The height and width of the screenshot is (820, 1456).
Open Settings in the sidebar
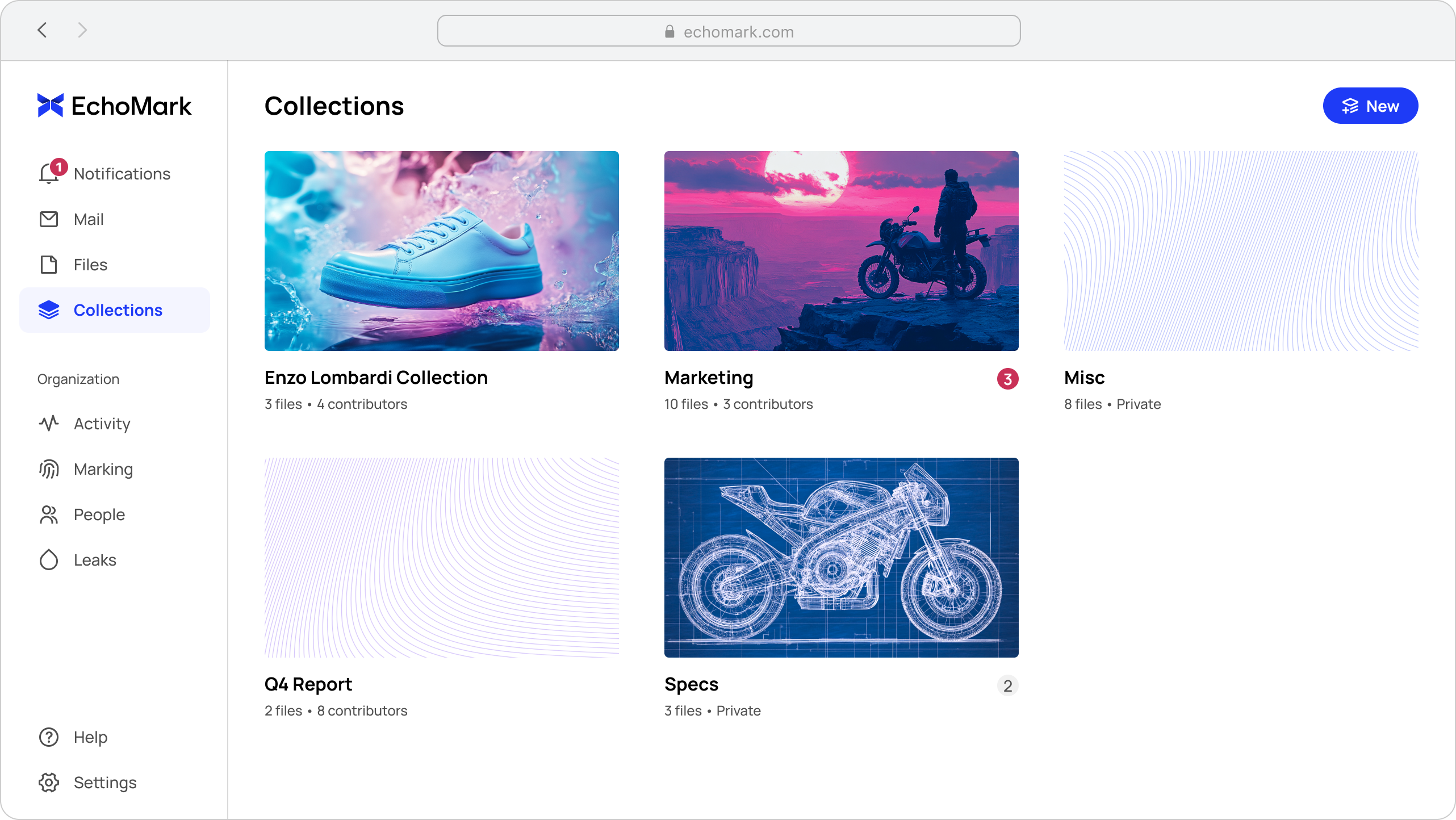[x=115, y=783]
